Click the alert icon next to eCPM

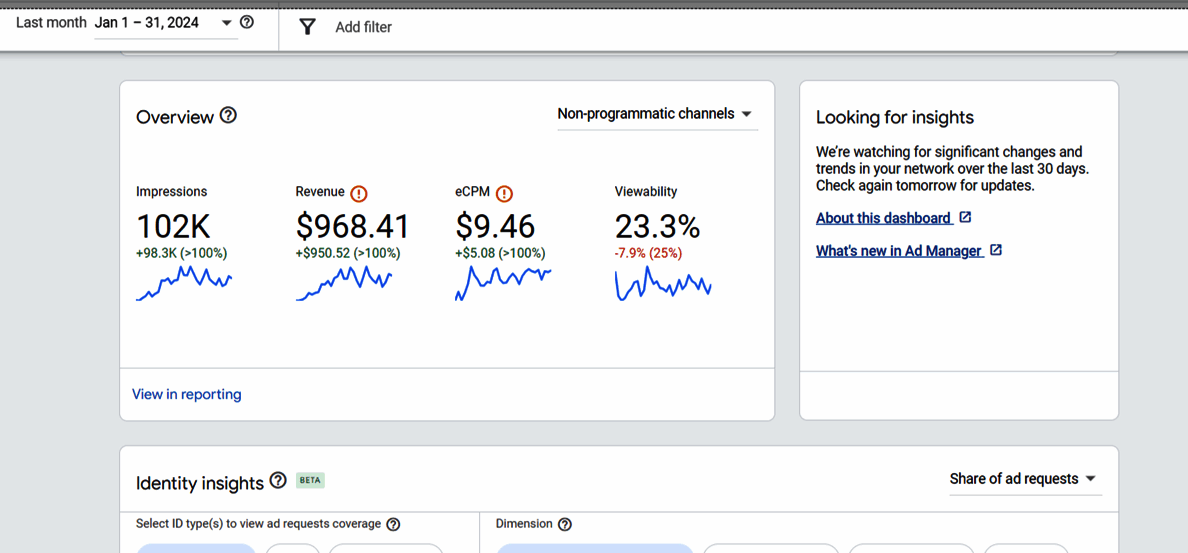504,194
